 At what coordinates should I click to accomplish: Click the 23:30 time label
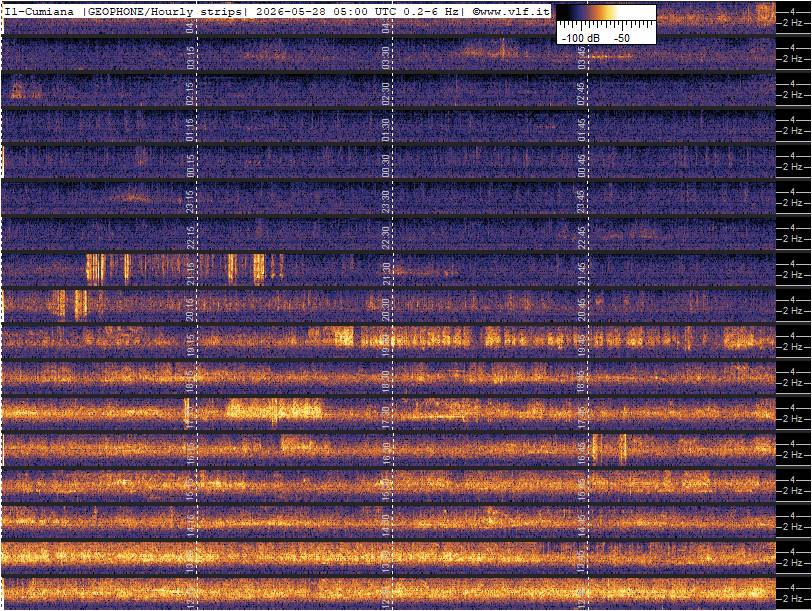coord(385,201)
